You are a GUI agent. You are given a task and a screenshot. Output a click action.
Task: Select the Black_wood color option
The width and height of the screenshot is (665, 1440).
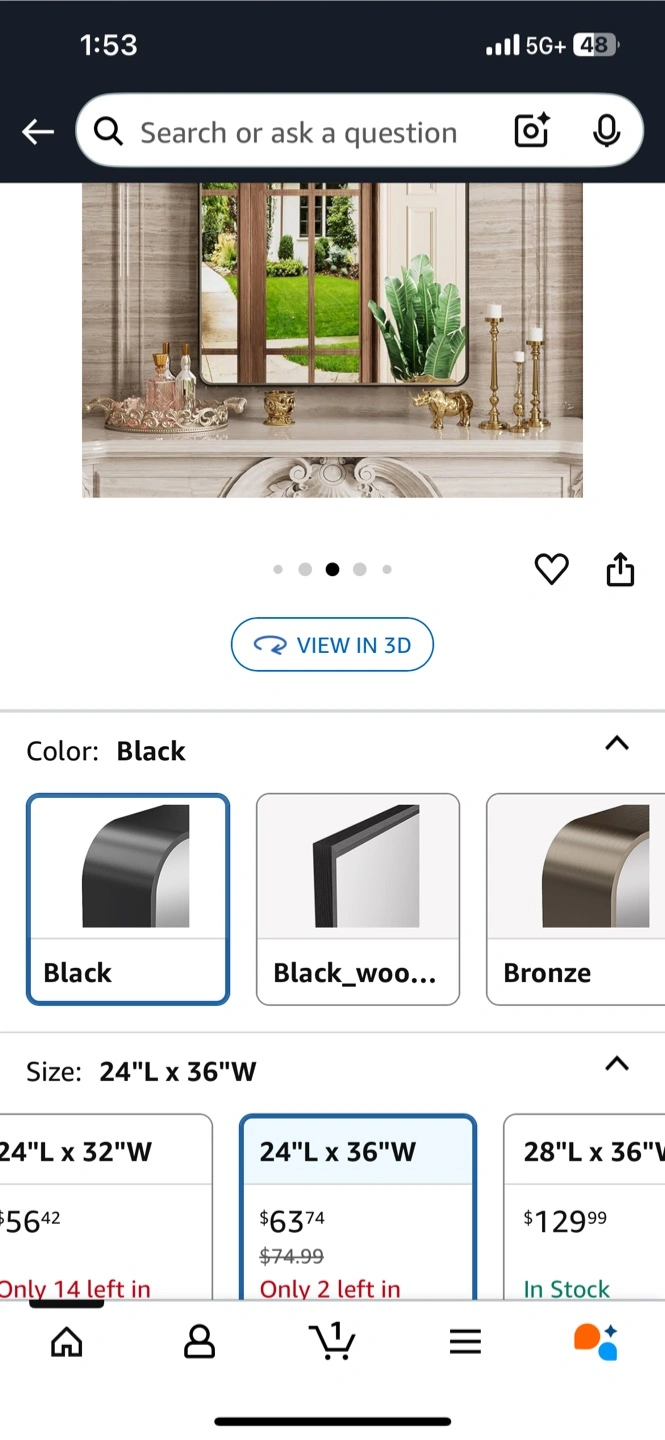(x=358, y=899)
